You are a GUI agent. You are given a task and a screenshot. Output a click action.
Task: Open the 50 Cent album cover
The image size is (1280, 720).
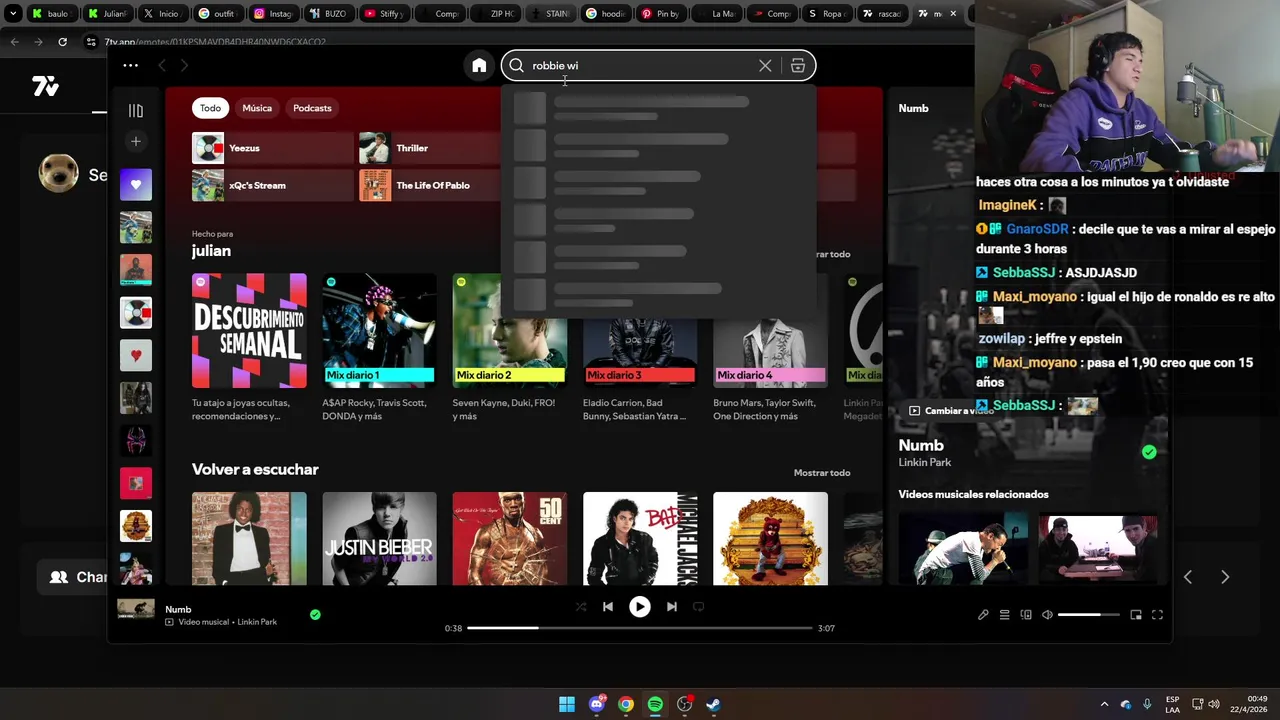pyautogui.click(x=509, y=538)
